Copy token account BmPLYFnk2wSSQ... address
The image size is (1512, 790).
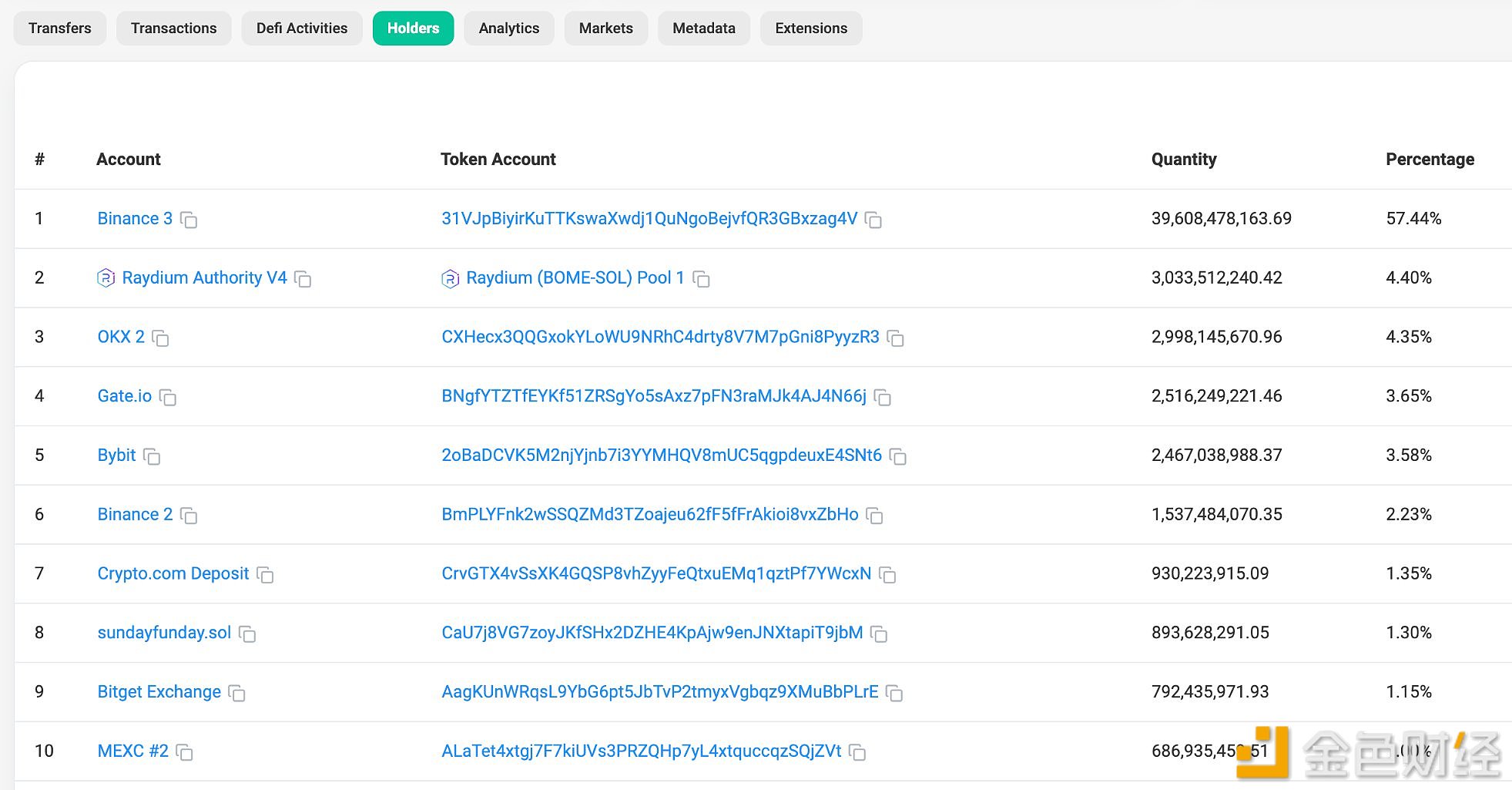(x=874, y=516)
